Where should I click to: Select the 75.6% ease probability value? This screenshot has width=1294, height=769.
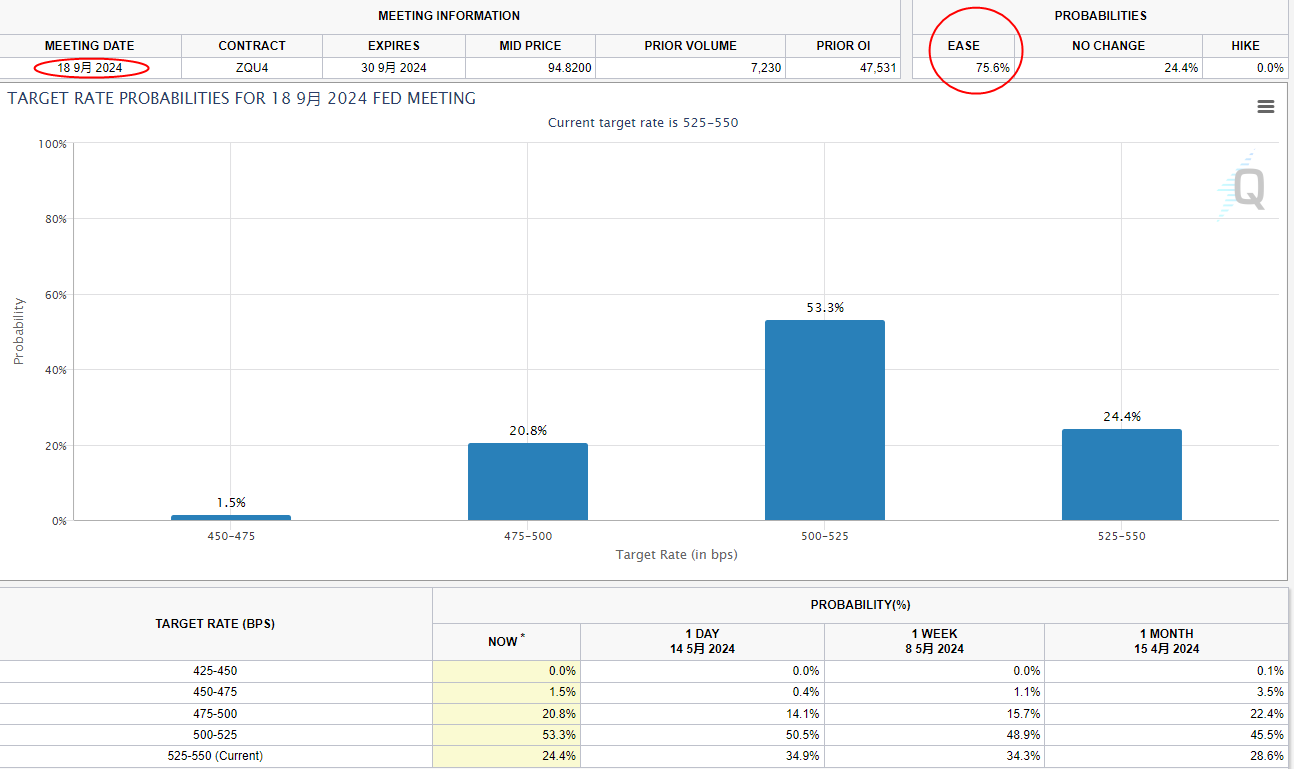992,68
